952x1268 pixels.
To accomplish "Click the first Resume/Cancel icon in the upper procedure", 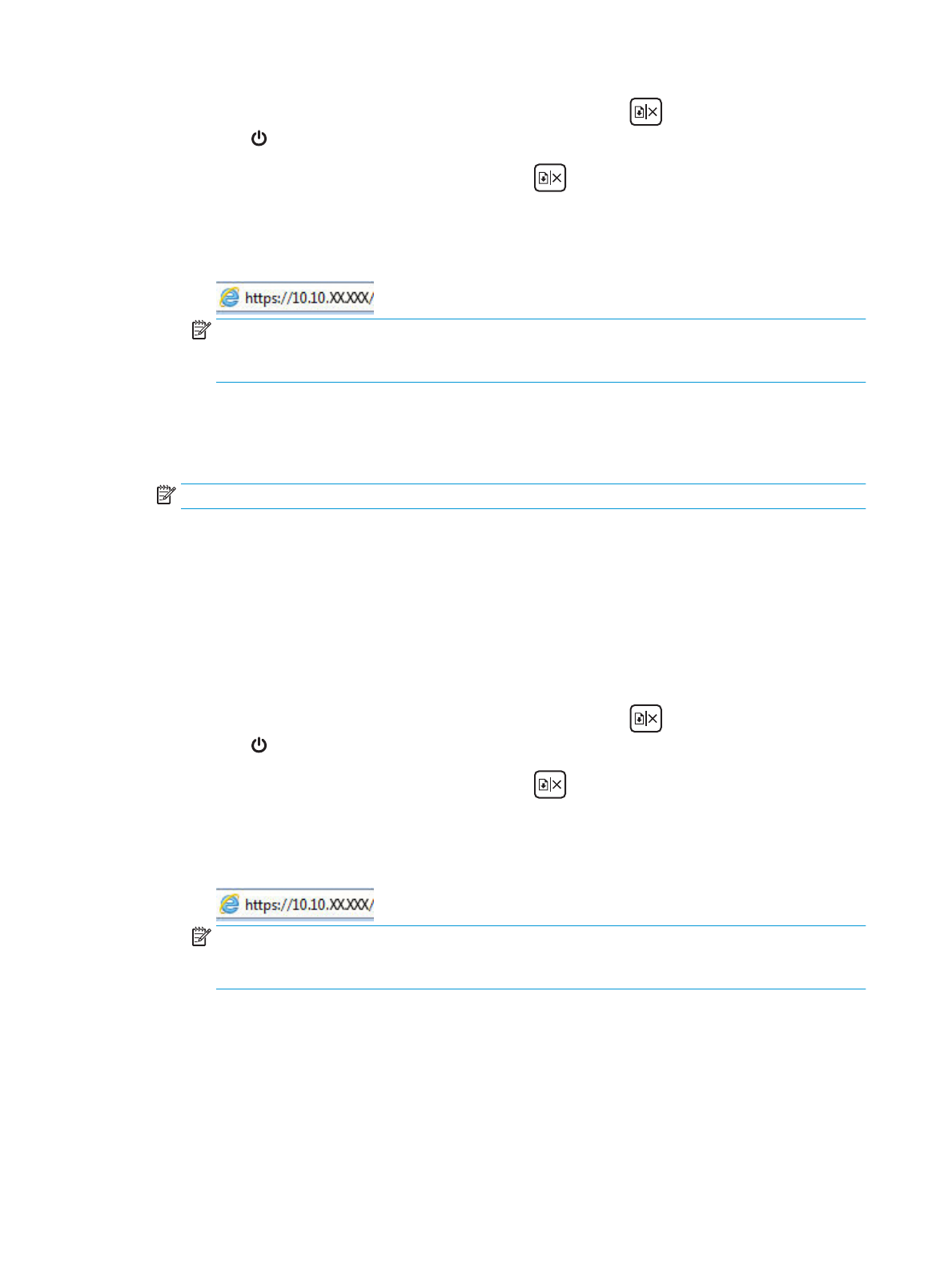I will click(645, 112).
